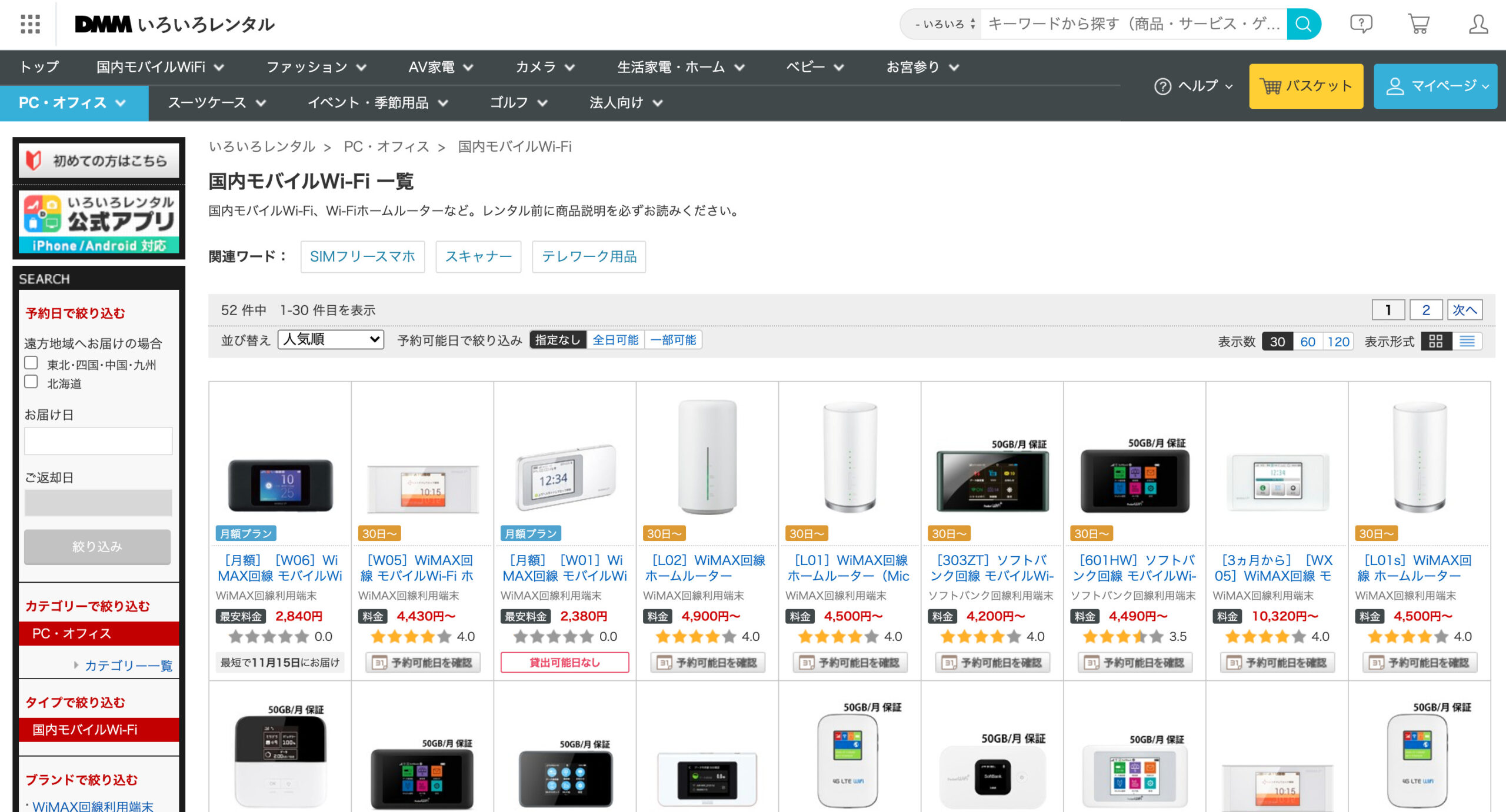Click the 月額プラン badge on W06 item
The image size is (1506, 812).
246,533
